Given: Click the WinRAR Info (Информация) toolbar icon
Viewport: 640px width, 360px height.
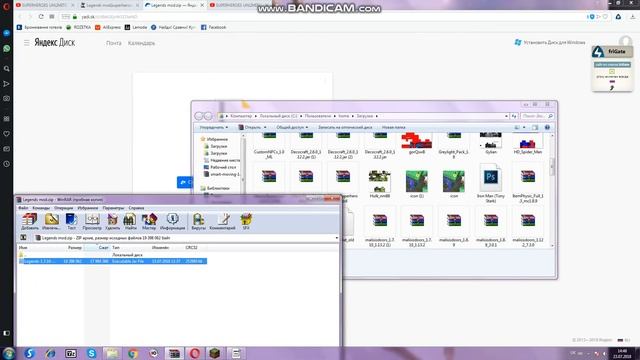Looking at the screenshot, I should 172,222.
